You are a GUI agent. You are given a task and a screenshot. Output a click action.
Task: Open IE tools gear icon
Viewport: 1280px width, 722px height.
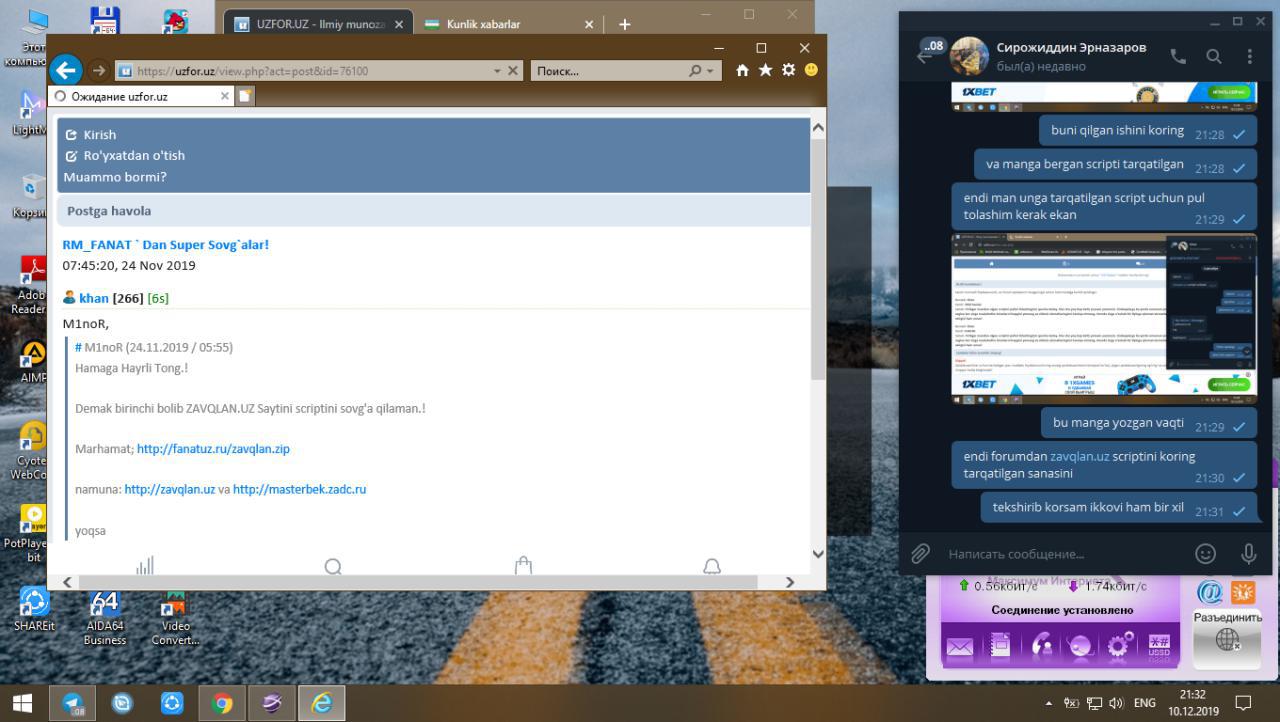click(788, 70)
